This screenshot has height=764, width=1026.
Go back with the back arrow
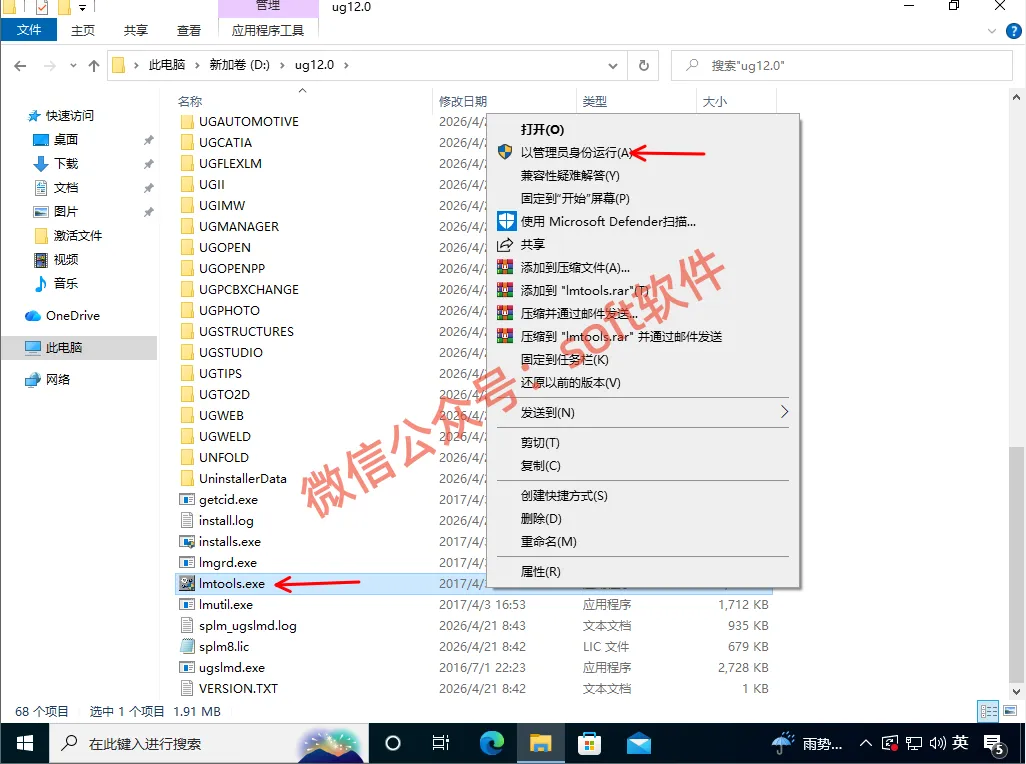tap(20, 65)
